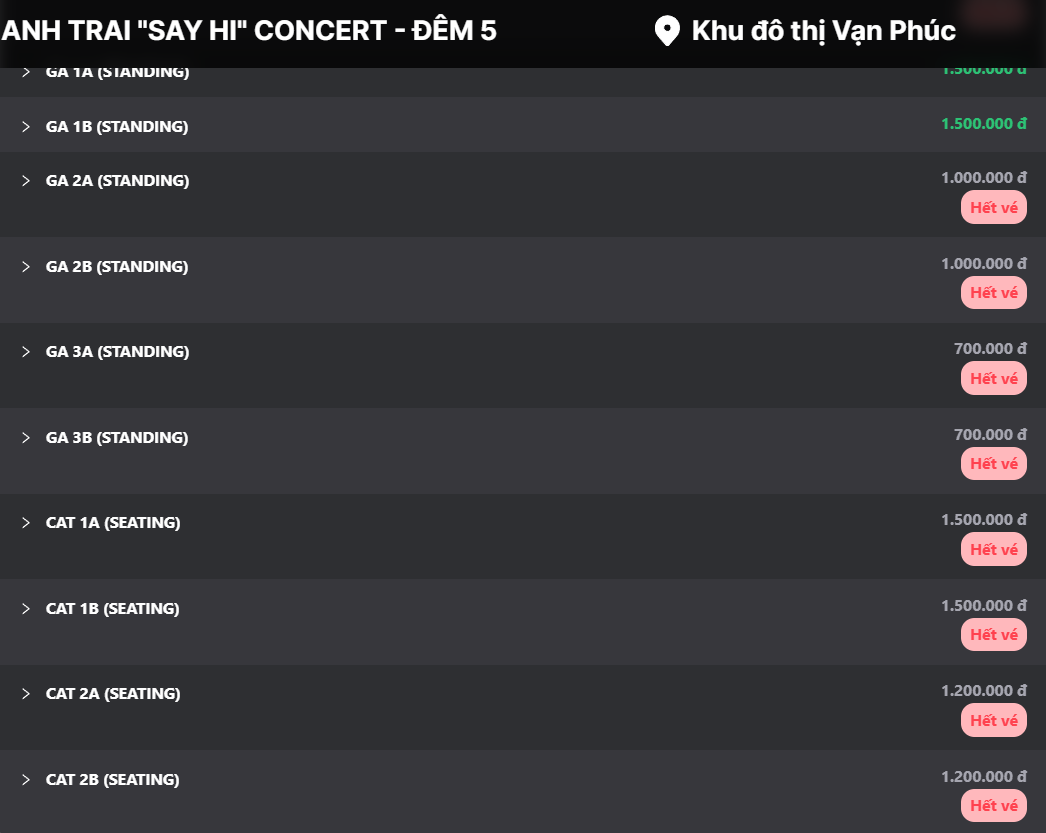Click Hết vé badge for GA 2A
The image size is (1046, 833).
click(x=993, y=208)
